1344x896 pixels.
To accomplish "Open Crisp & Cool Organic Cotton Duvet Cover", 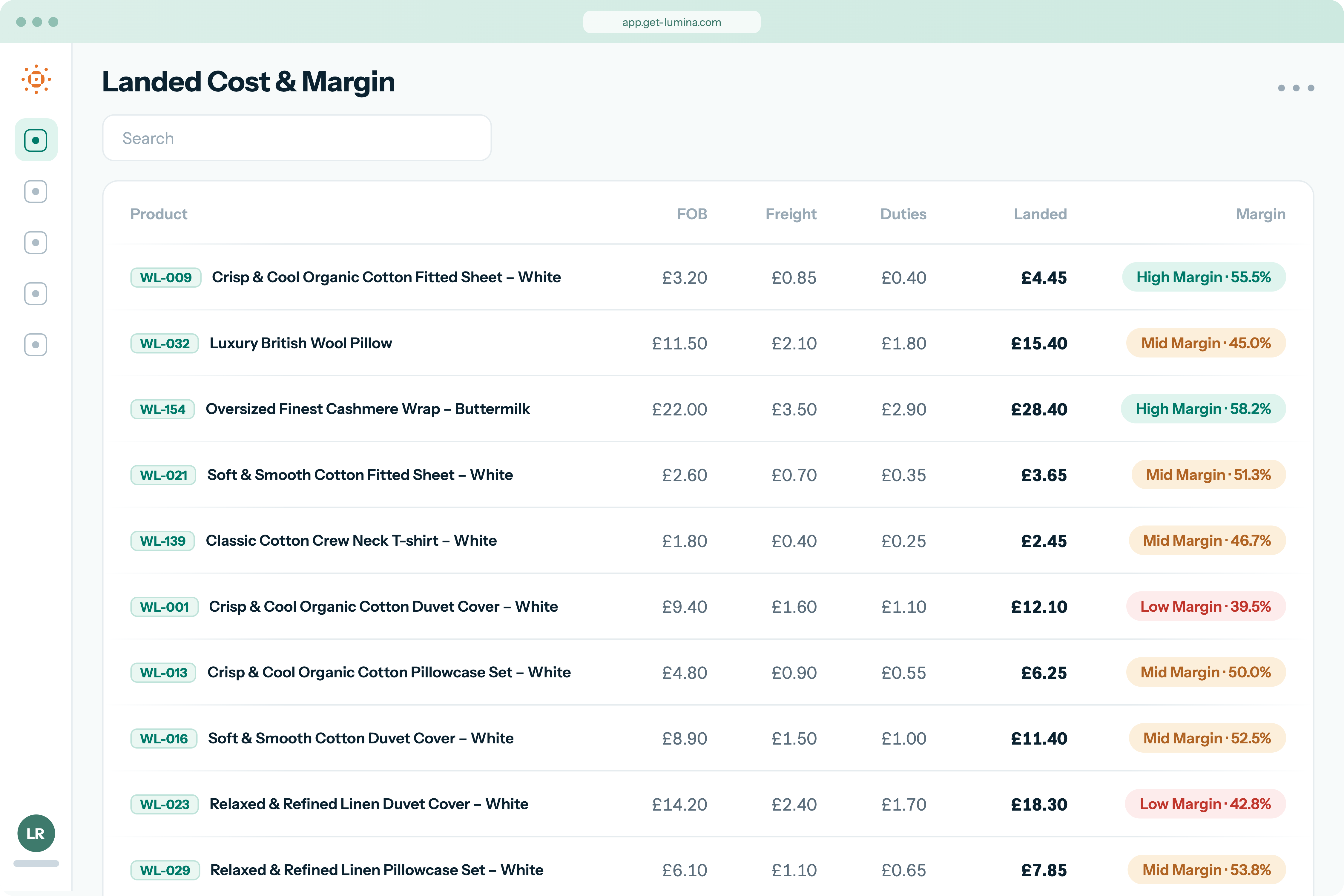I will pyautogui.click(x=383, y=606).
